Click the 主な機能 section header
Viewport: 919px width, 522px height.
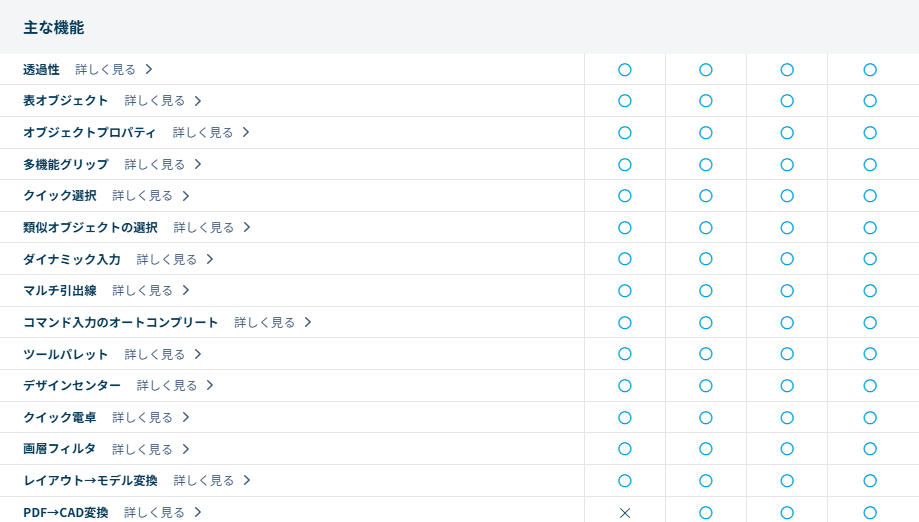coord(54,28)
